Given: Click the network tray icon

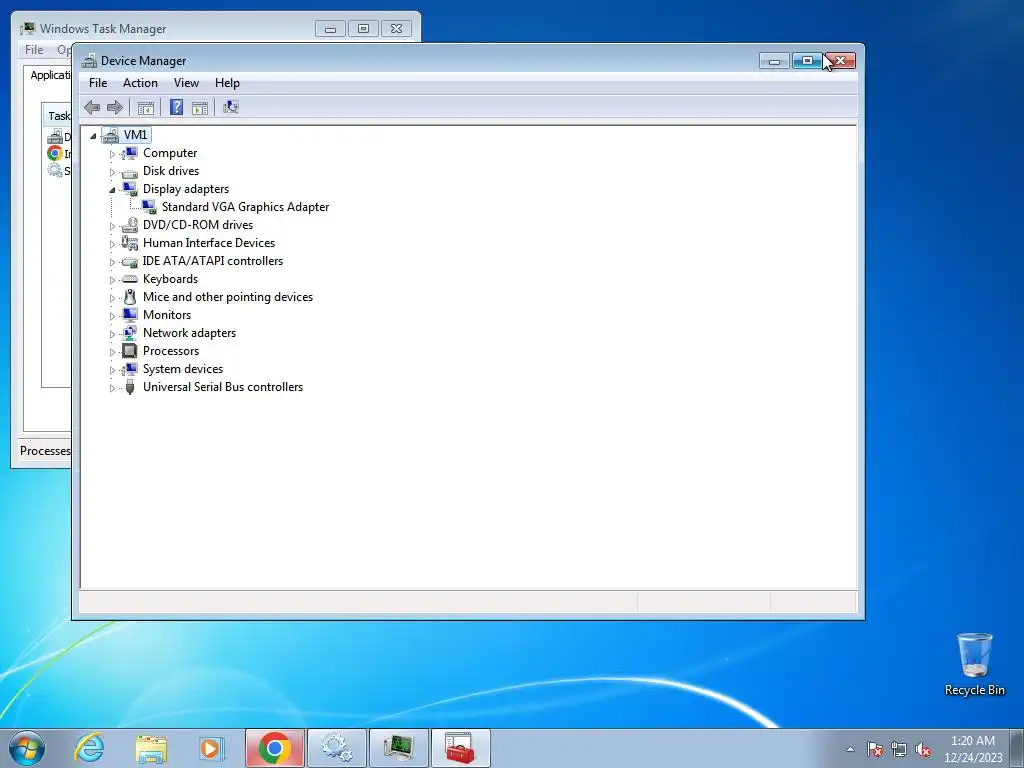Looking at the screenshot, I should [899, 750].
